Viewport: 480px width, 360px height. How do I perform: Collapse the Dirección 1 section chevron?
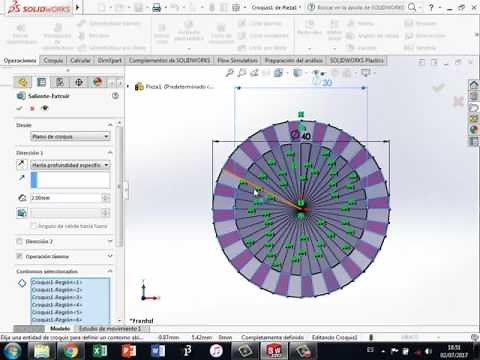click(110, 153)
